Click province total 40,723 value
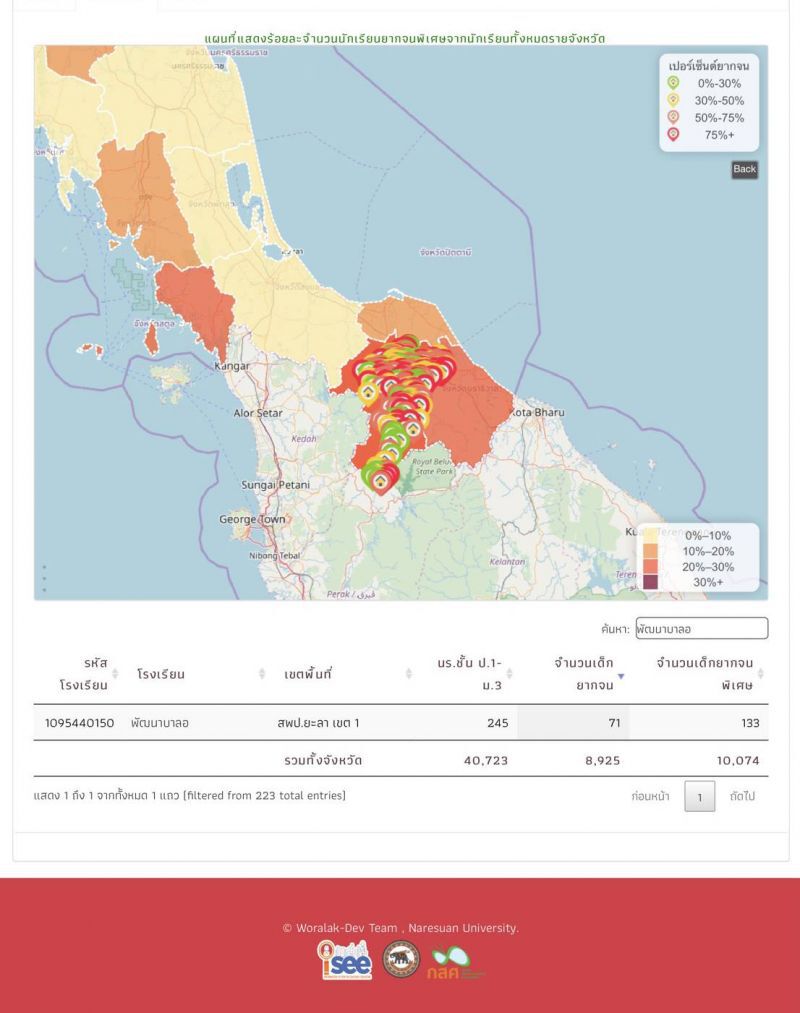Screen dimensions: 800x1013 pos(486,760)
